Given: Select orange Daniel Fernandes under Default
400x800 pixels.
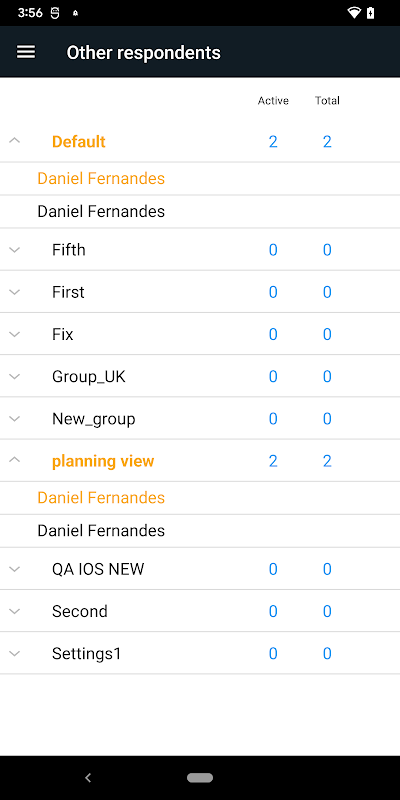Looking at the screenshot, I should pyautogui.click(x=101, y=179).
